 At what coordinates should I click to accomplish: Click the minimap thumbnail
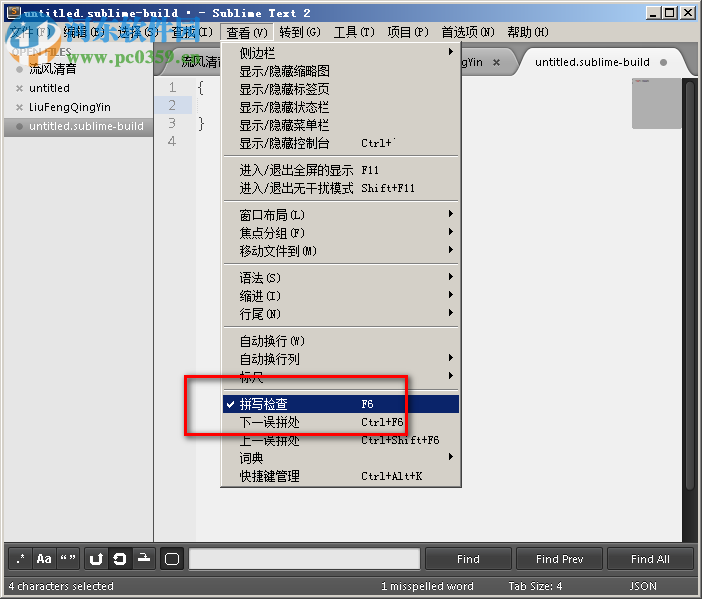tap(656, 103)
